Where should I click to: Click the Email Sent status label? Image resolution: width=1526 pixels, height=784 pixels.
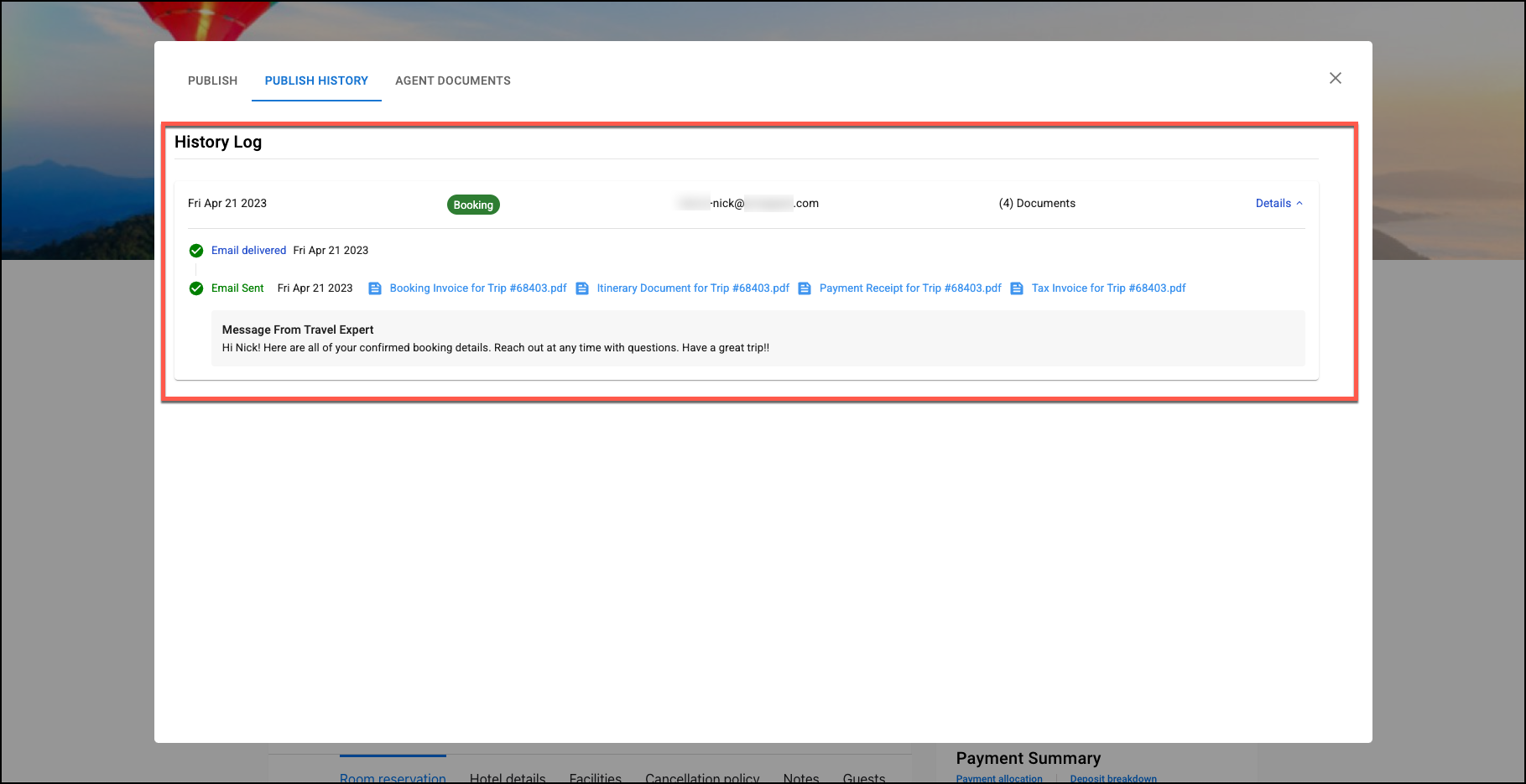237,288
